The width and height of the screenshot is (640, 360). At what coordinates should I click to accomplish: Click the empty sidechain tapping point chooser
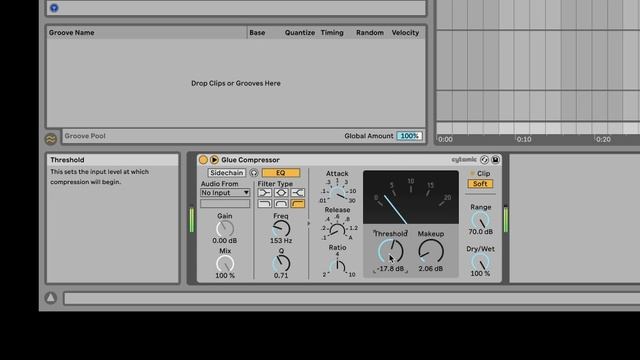[x=225, y=203]
